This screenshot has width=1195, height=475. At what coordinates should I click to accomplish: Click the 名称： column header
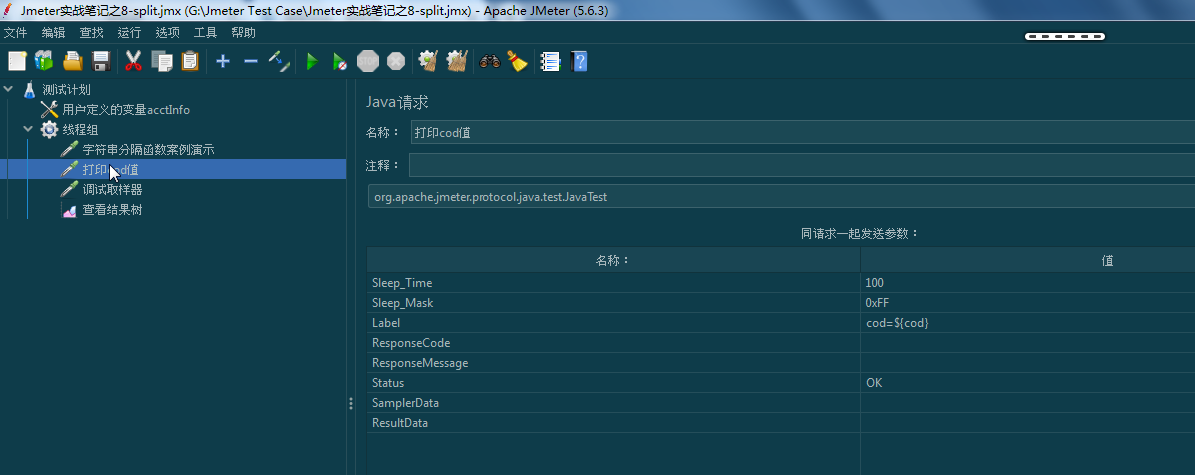[614, 260]
